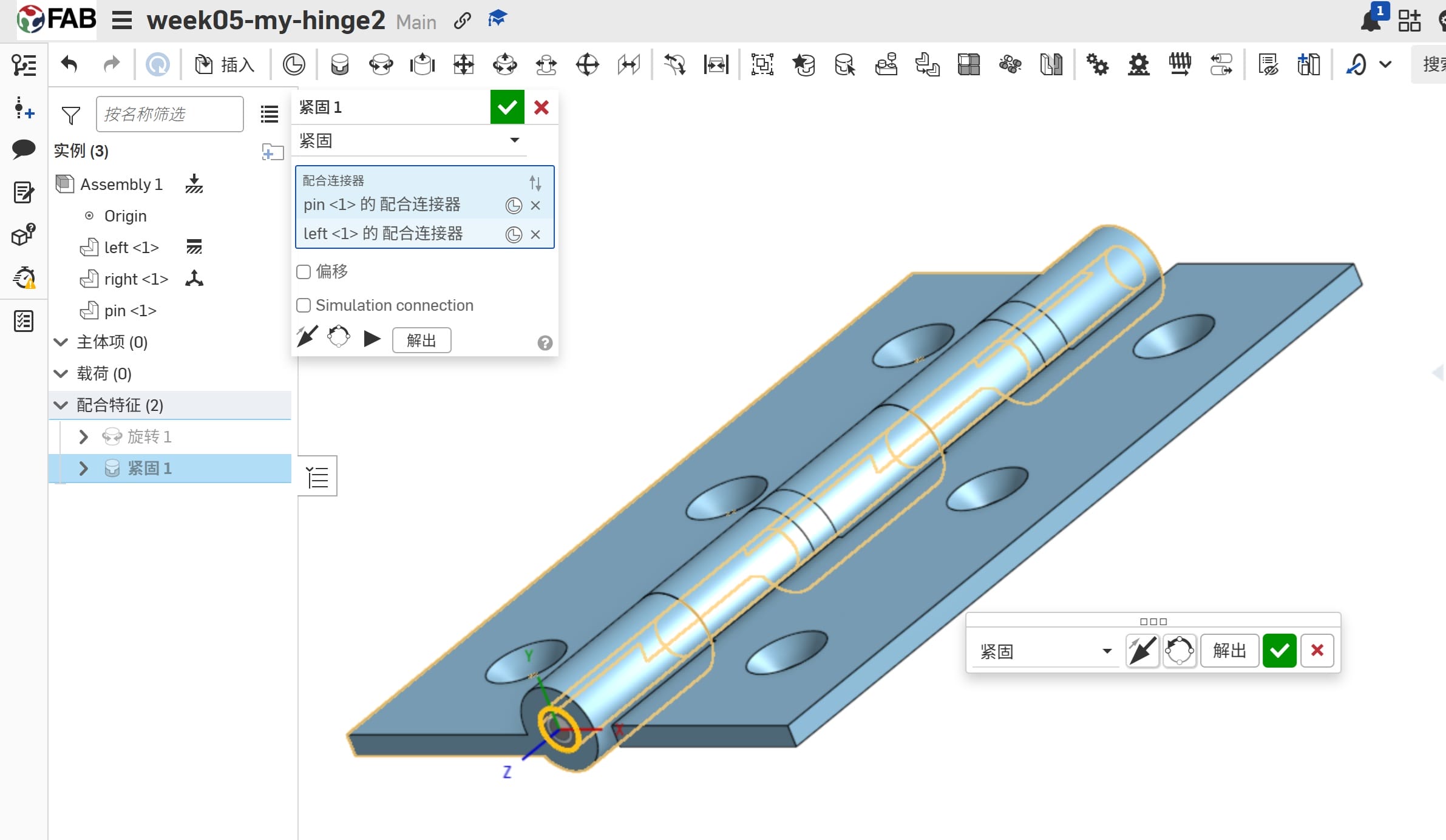Flip primary axis in mate dialog
The height and width of the screenshot is (840, 1446).
(x=307, y=336)
